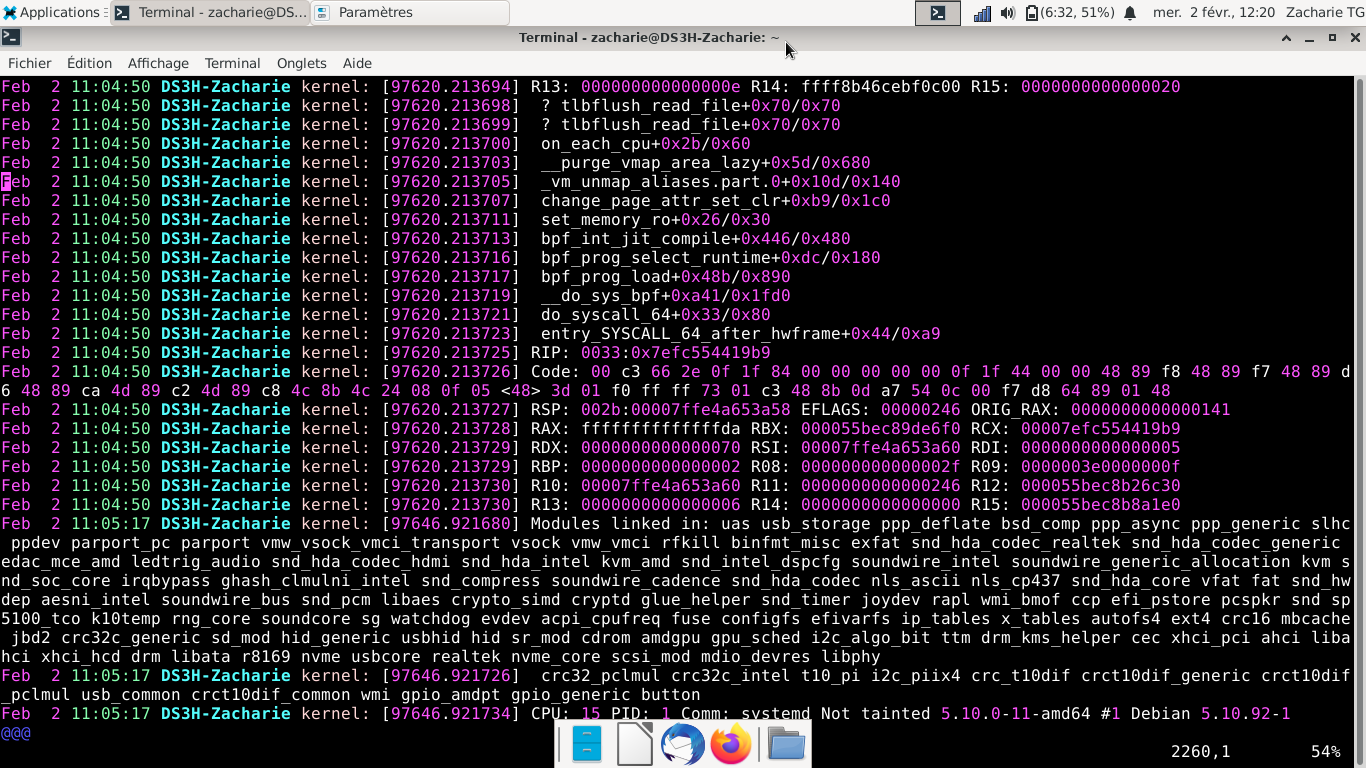Screen dimensions: 1366x768
Task: Open the Affichage menu
Action: (x=158, y=63)
